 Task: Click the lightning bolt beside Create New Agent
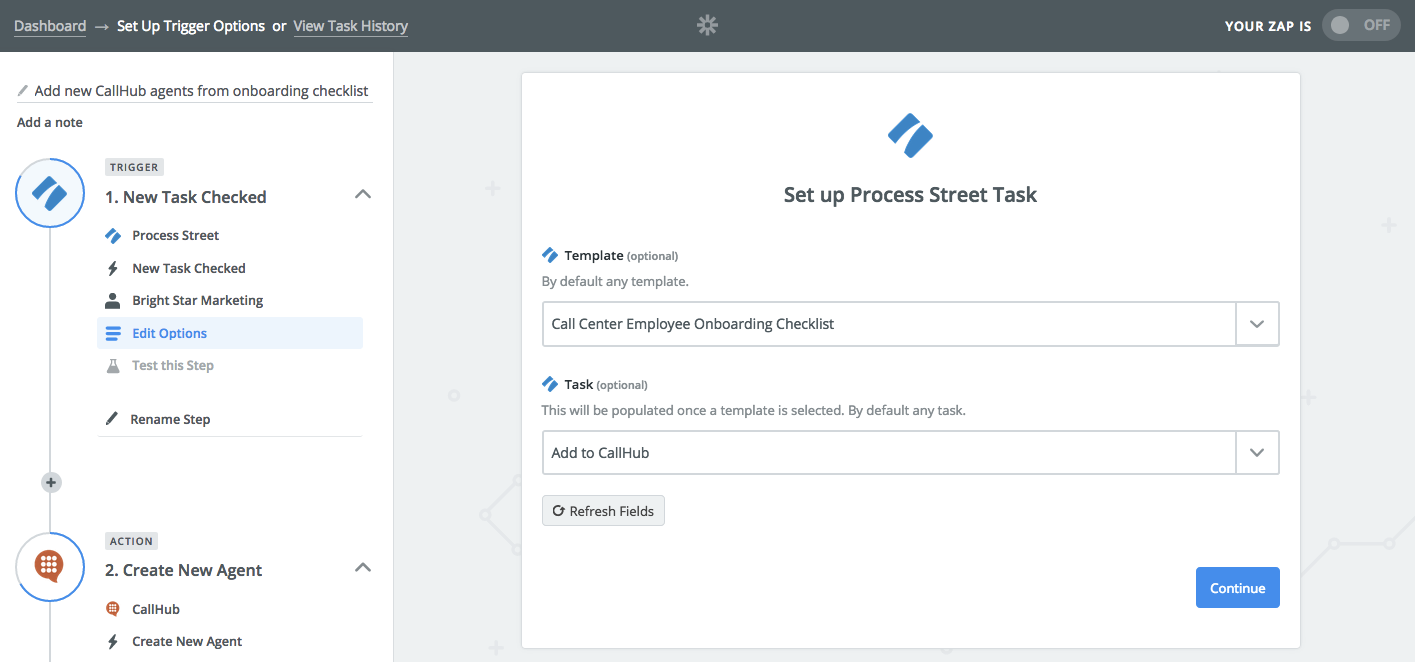pos(113,641)
